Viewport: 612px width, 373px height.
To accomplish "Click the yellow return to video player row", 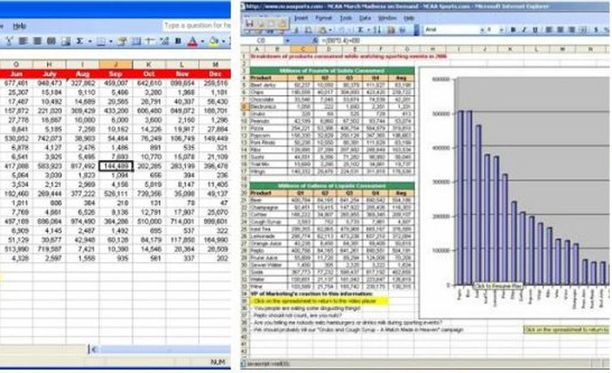I will point(319,301).
